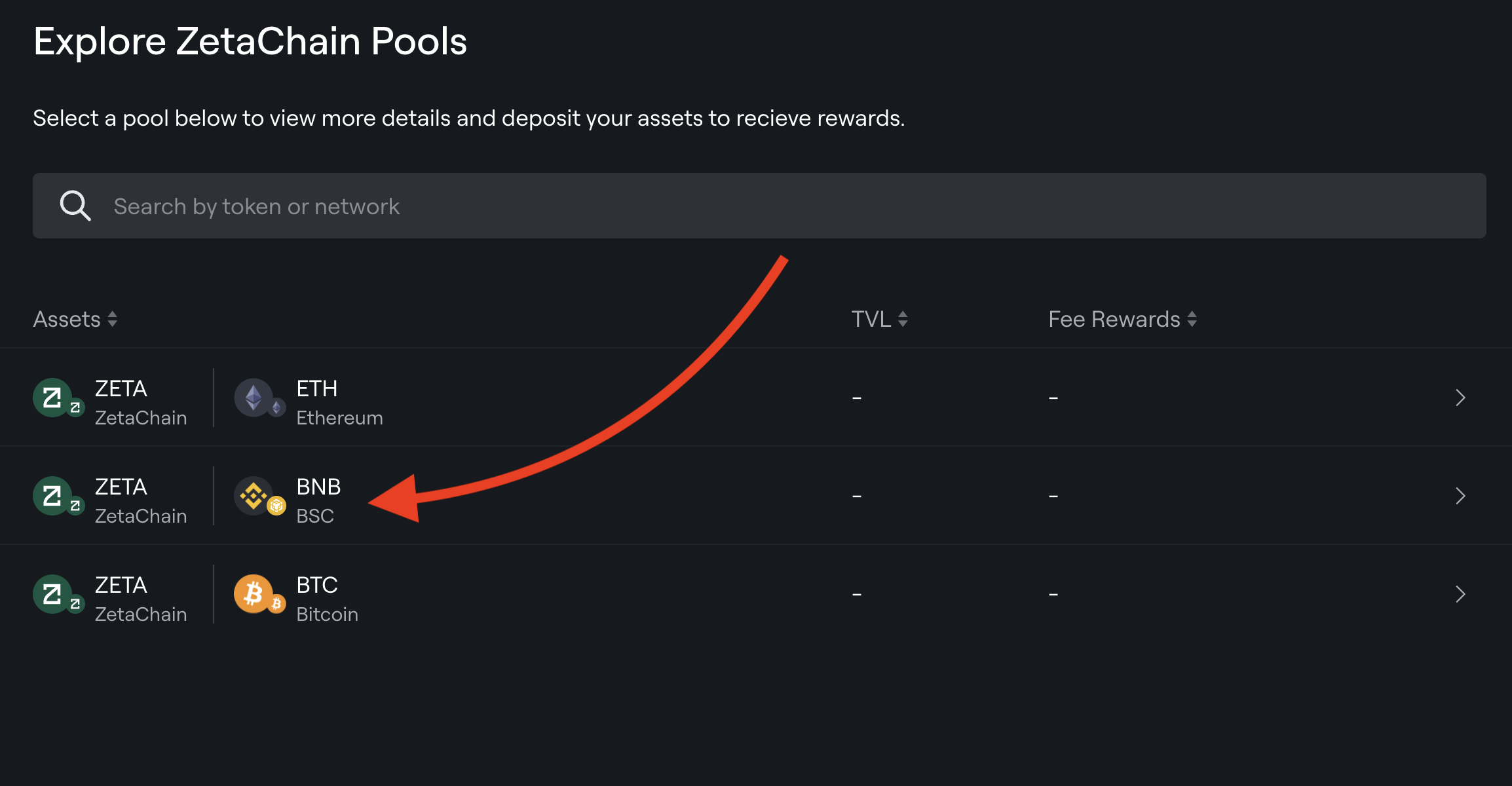This screenshot has height=786, width=1512.
Task: Click the Ethereum ETH token icon
Action: [x=254, y=398]
